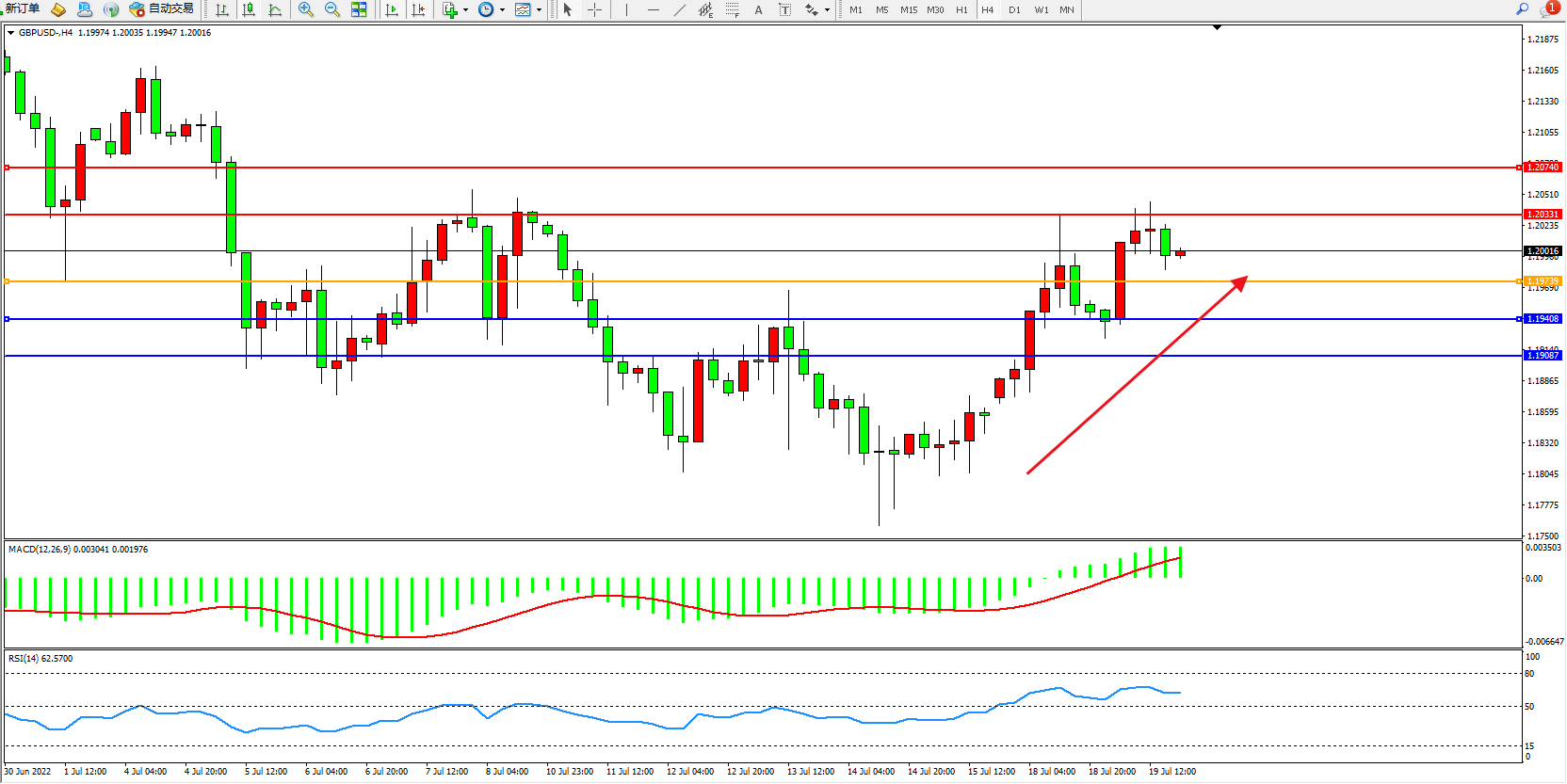This screenshot has width=1567, height=784.
Task: Toggle candlestick chart mode
Action: click(249, 9)
